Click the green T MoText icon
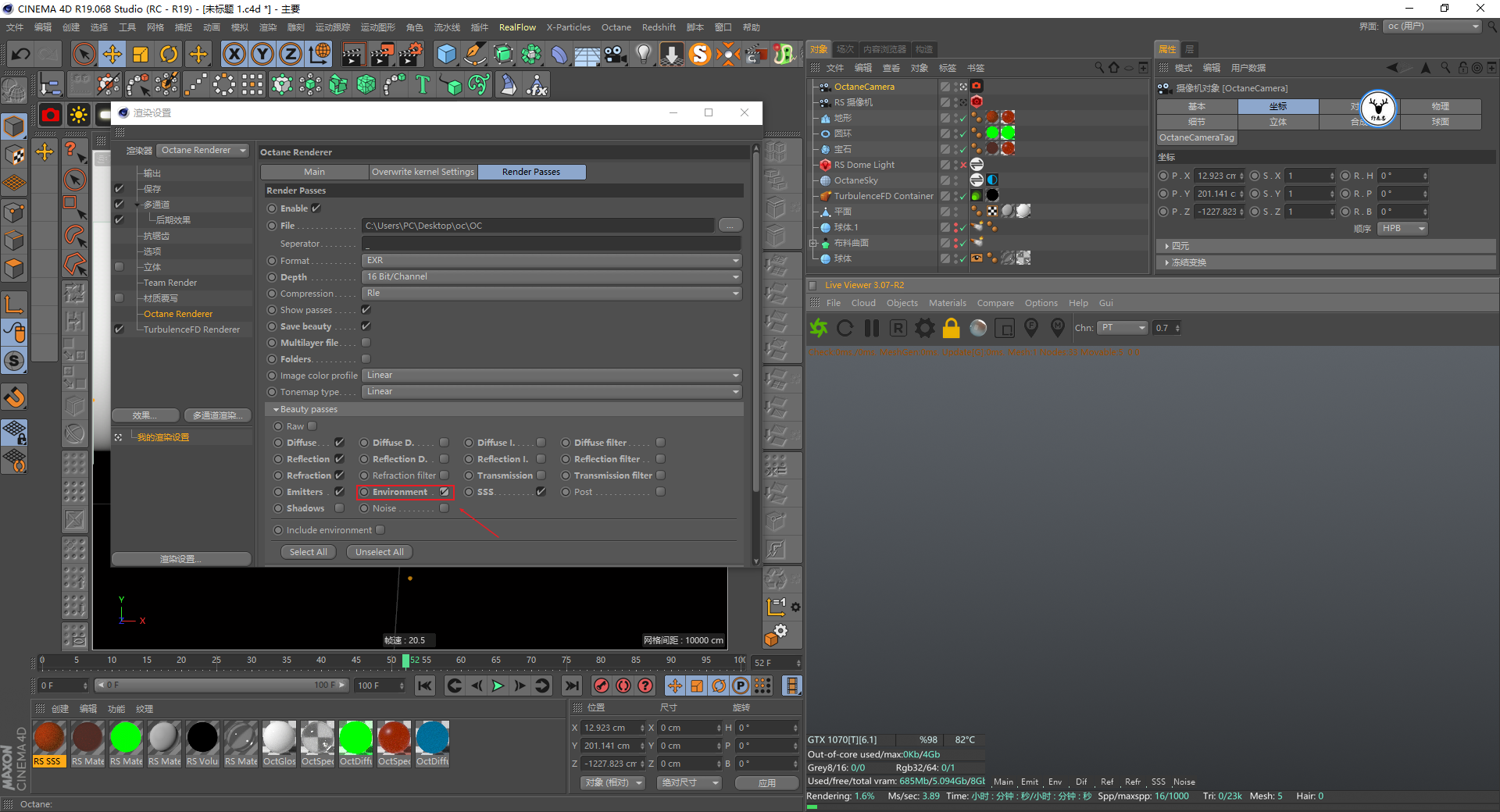The width and height of the screenshot is (1500, 812). tap(423, 84)
